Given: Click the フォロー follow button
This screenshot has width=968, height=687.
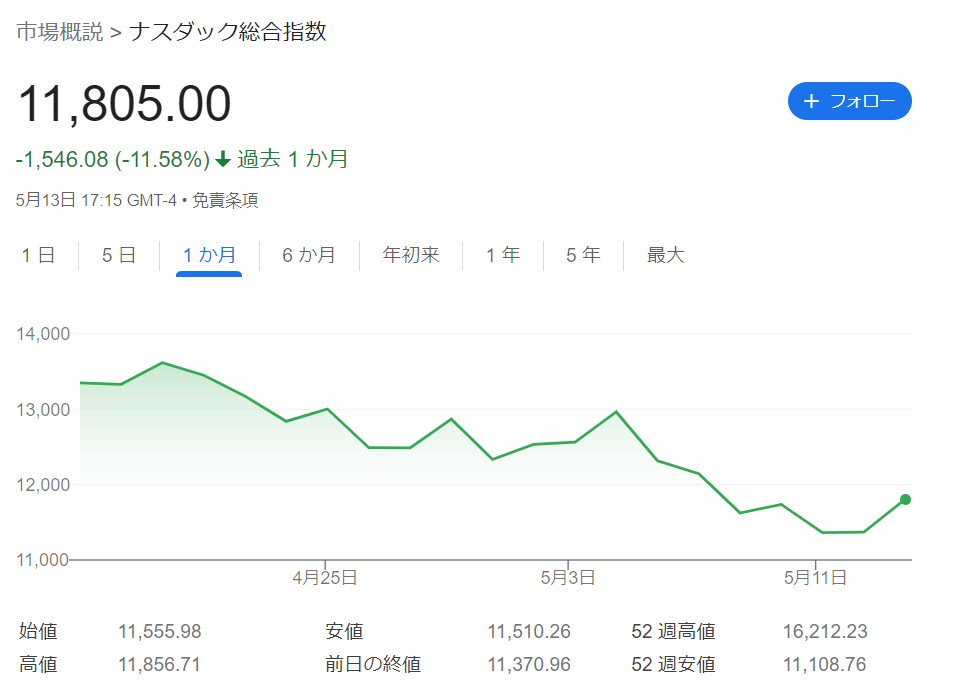Looking at the screenshot, I should [849, 101].
